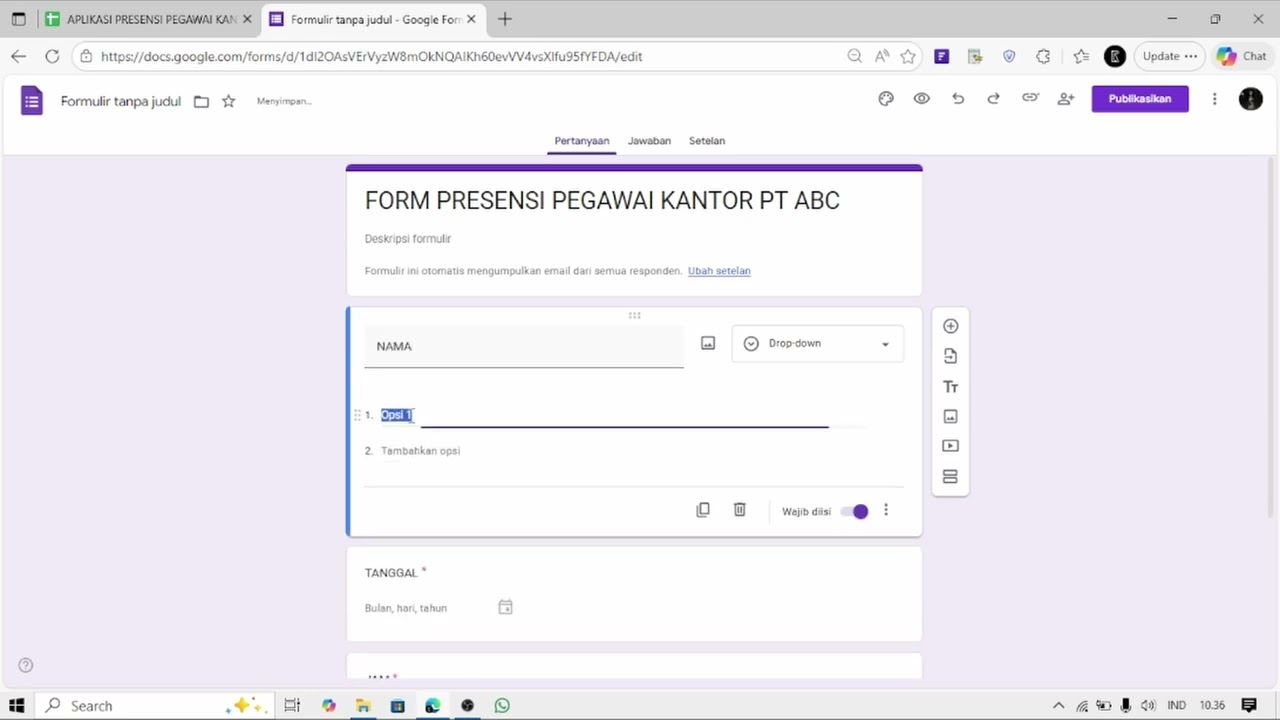Refresh the browser page

[x=52, y=56]
